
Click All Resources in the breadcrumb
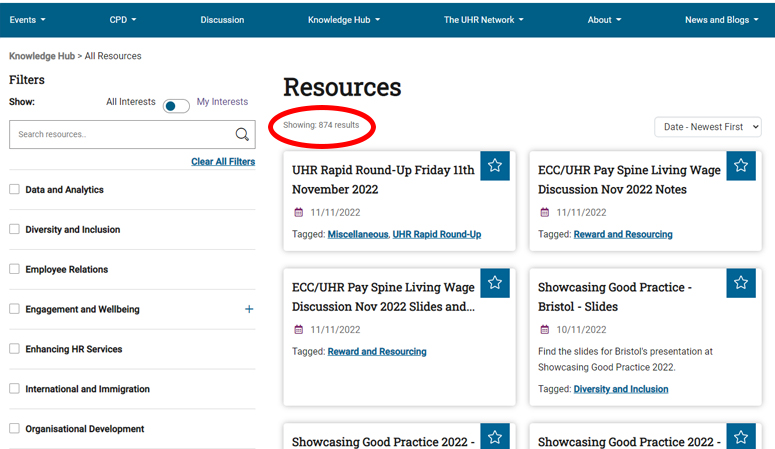coord(113,56)
